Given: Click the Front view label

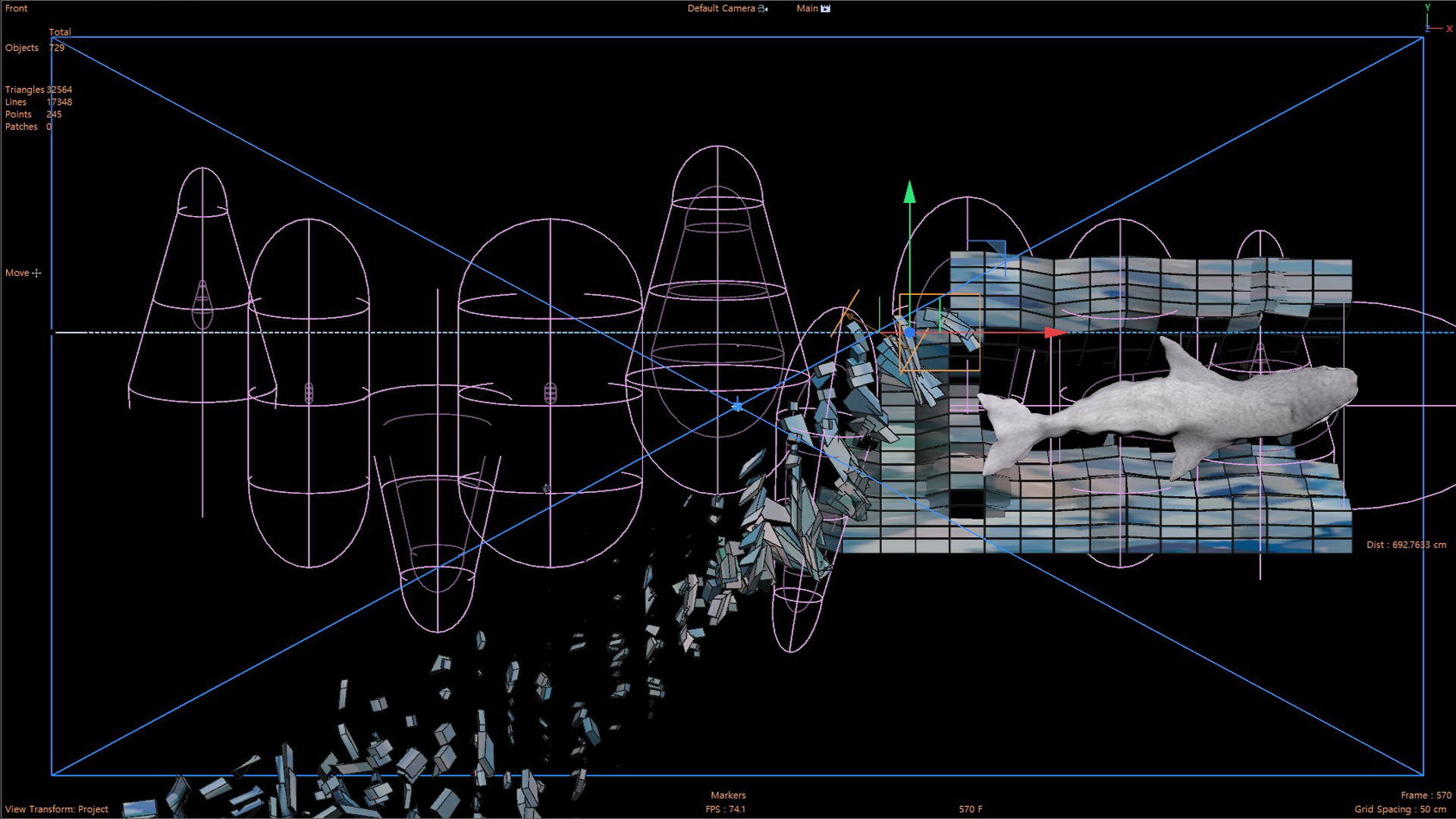Looking at the screenshot, I should [x=16, y=8].
